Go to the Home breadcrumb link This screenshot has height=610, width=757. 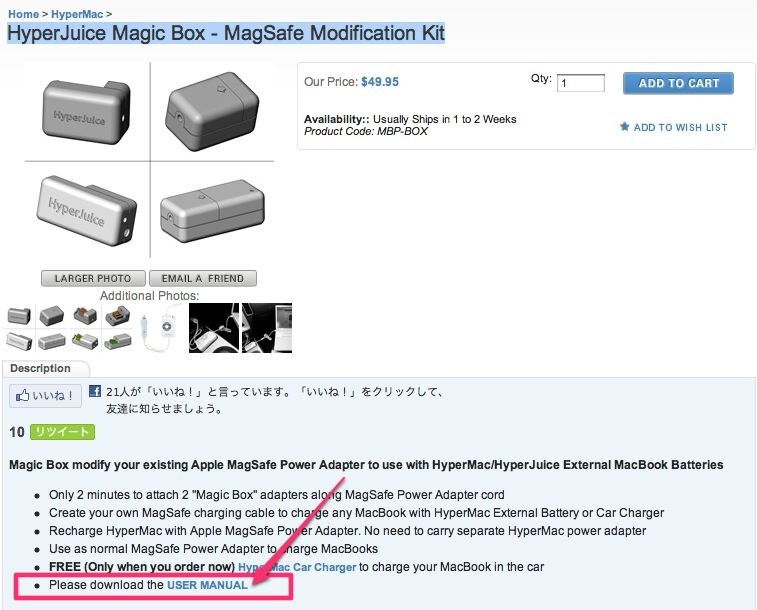coord(24,14)
